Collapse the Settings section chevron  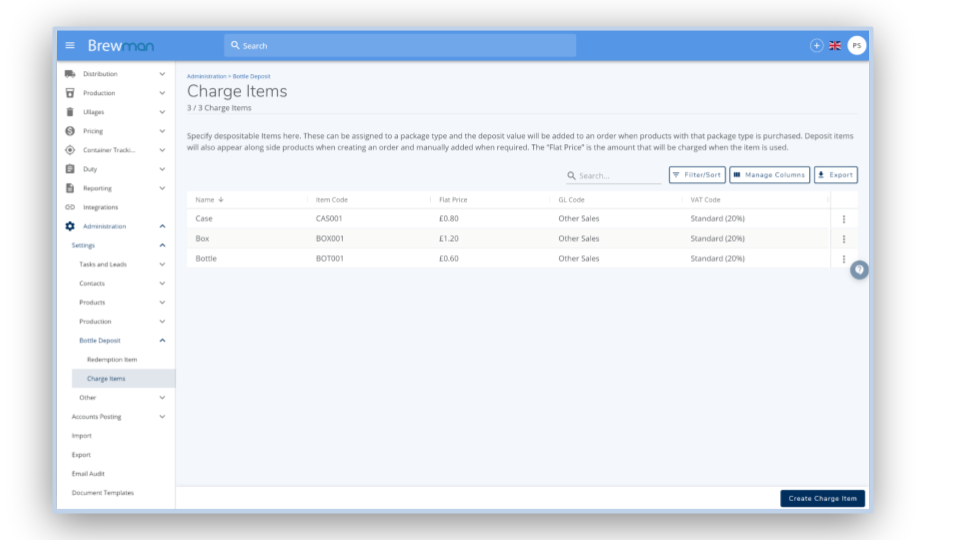162,245
